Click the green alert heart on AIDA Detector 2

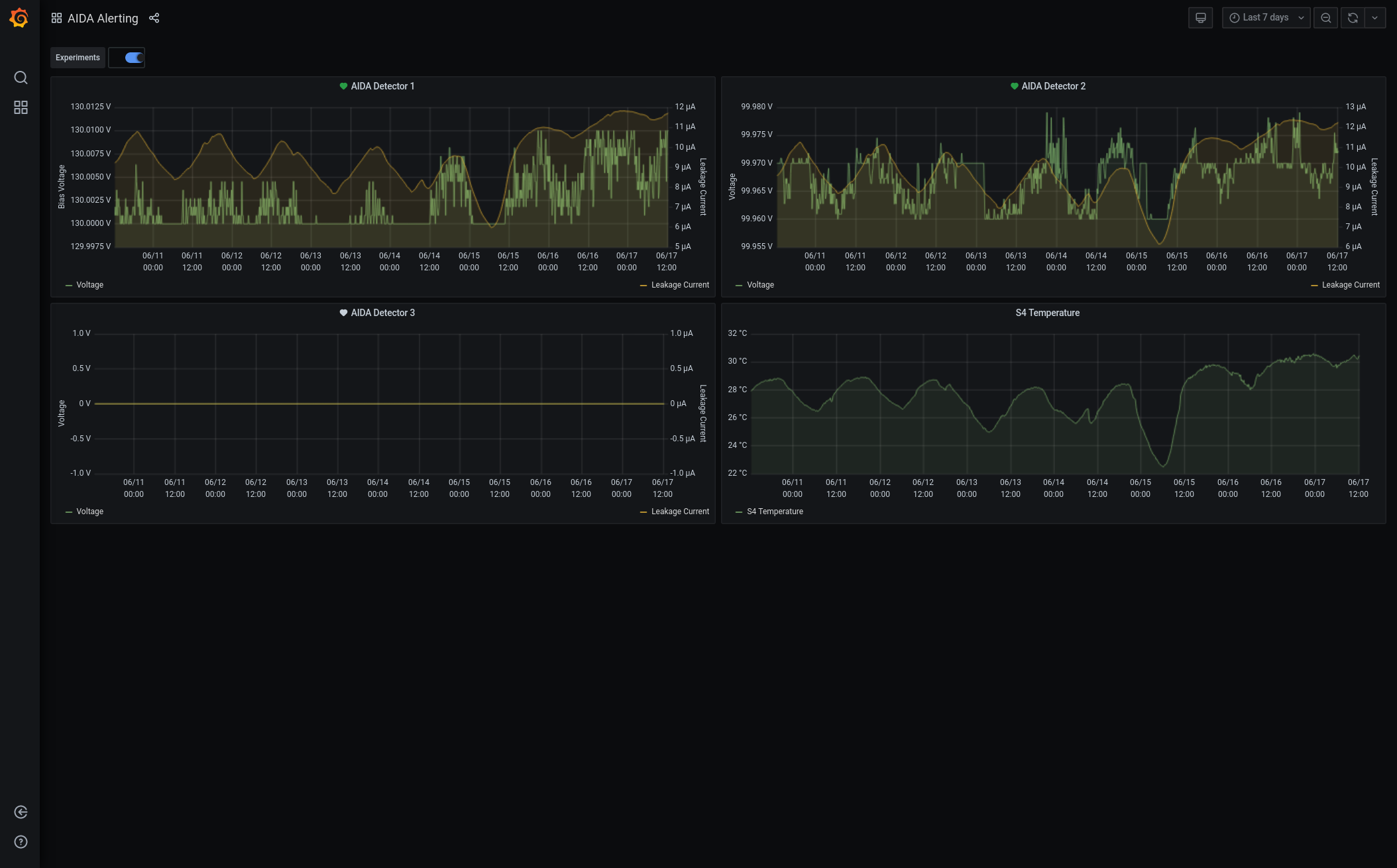1014,86
